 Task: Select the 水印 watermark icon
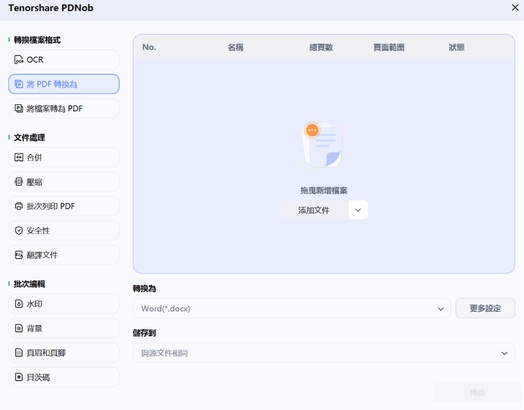(19, 304)
